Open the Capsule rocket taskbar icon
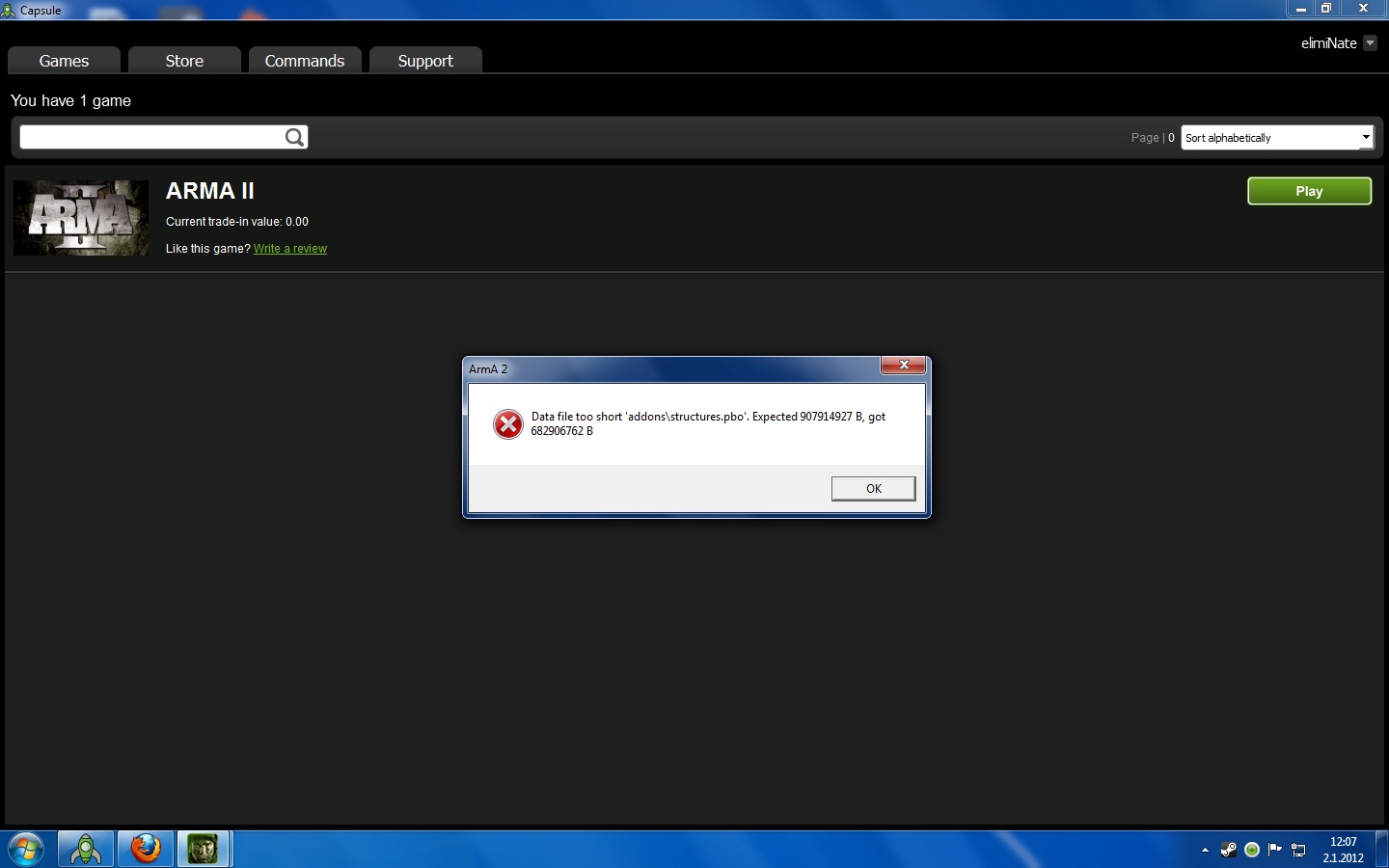The height and width of the screenshot is (868, 1389). (x=86, y=849)
